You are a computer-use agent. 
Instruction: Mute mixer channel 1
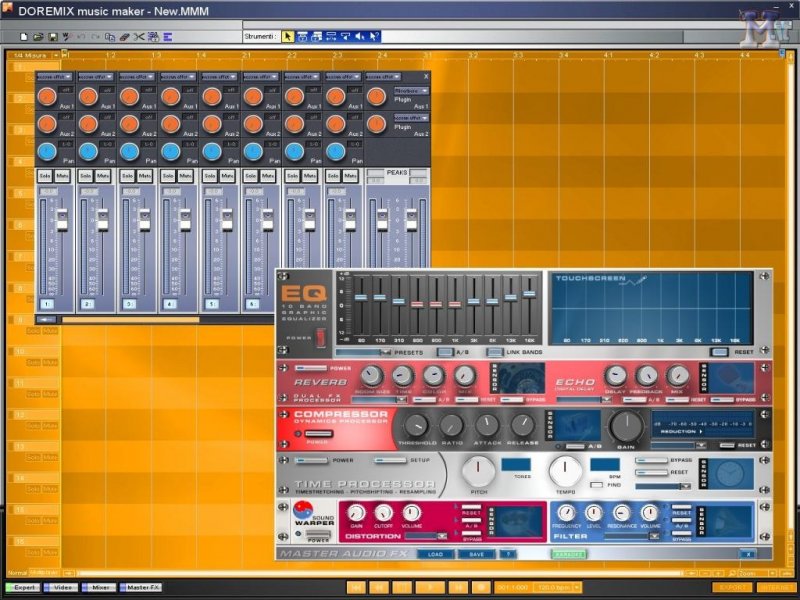62,175
